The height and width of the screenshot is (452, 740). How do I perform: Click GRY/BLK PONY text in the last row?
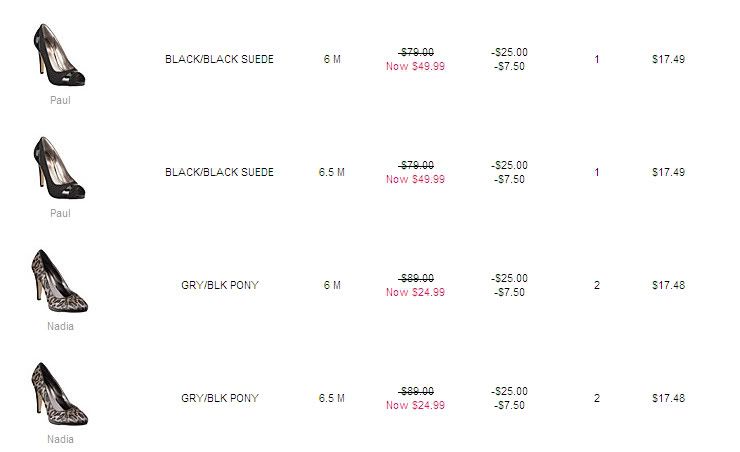[x=219, y=398]
